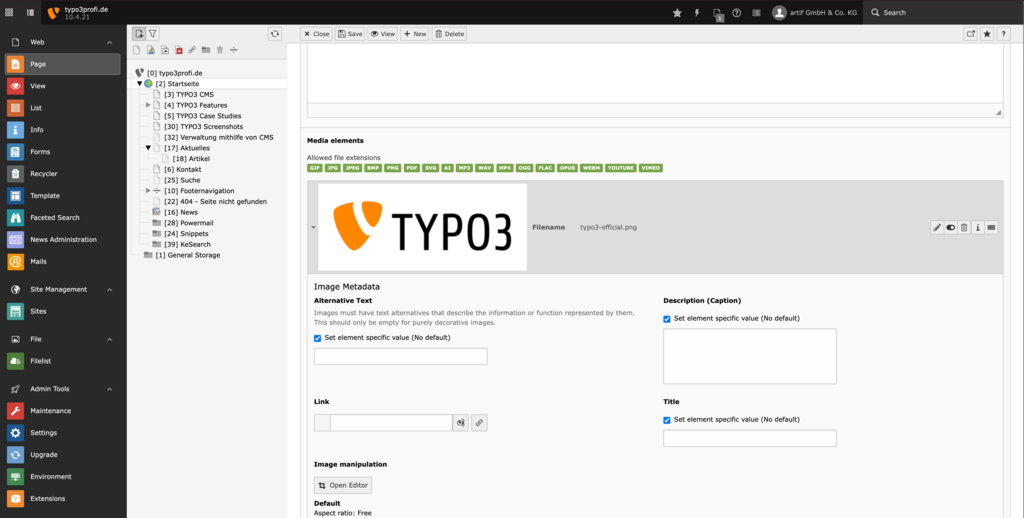Open the Faceted Search module

(x=63, y=218)
